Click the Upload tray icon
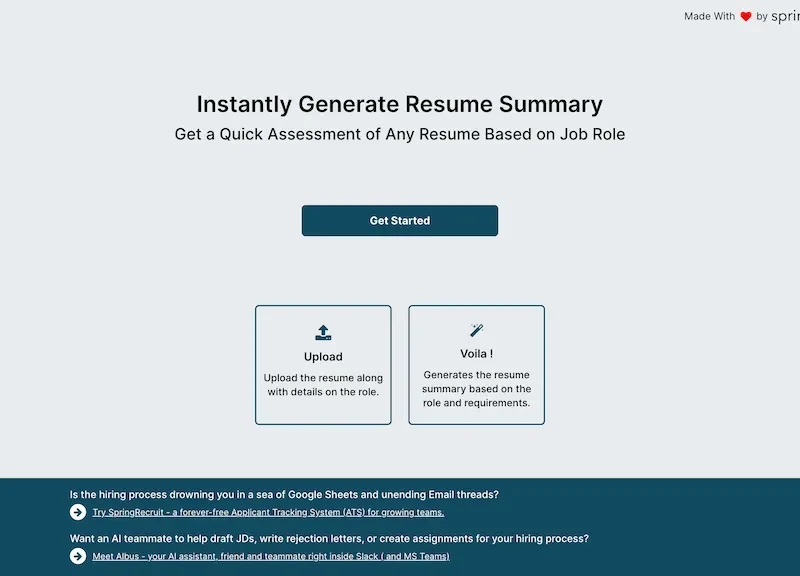 pyautogui.click(x=323, y=333)
